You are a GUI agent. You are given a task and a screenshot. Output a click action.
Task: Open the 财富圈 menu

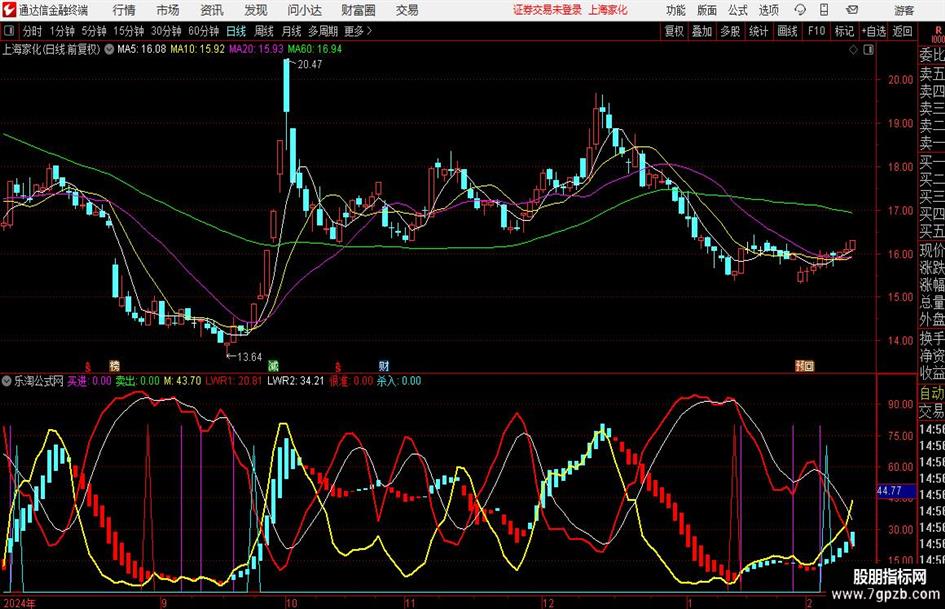[358, 10]
